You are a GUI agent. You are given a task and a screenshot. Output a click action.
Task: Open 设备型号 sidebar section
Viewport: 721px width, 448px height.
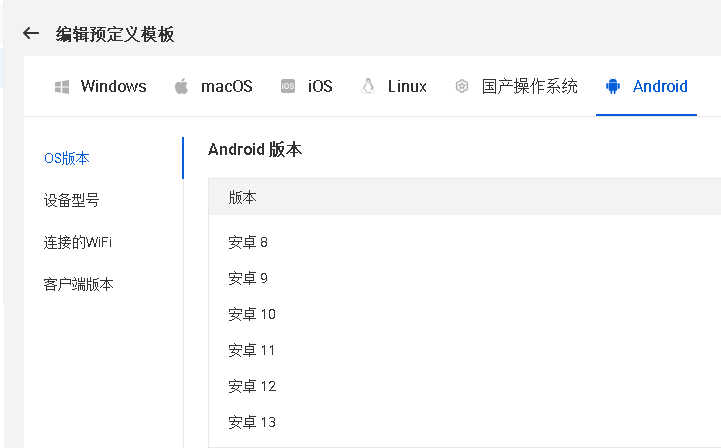tap(71, 200)
